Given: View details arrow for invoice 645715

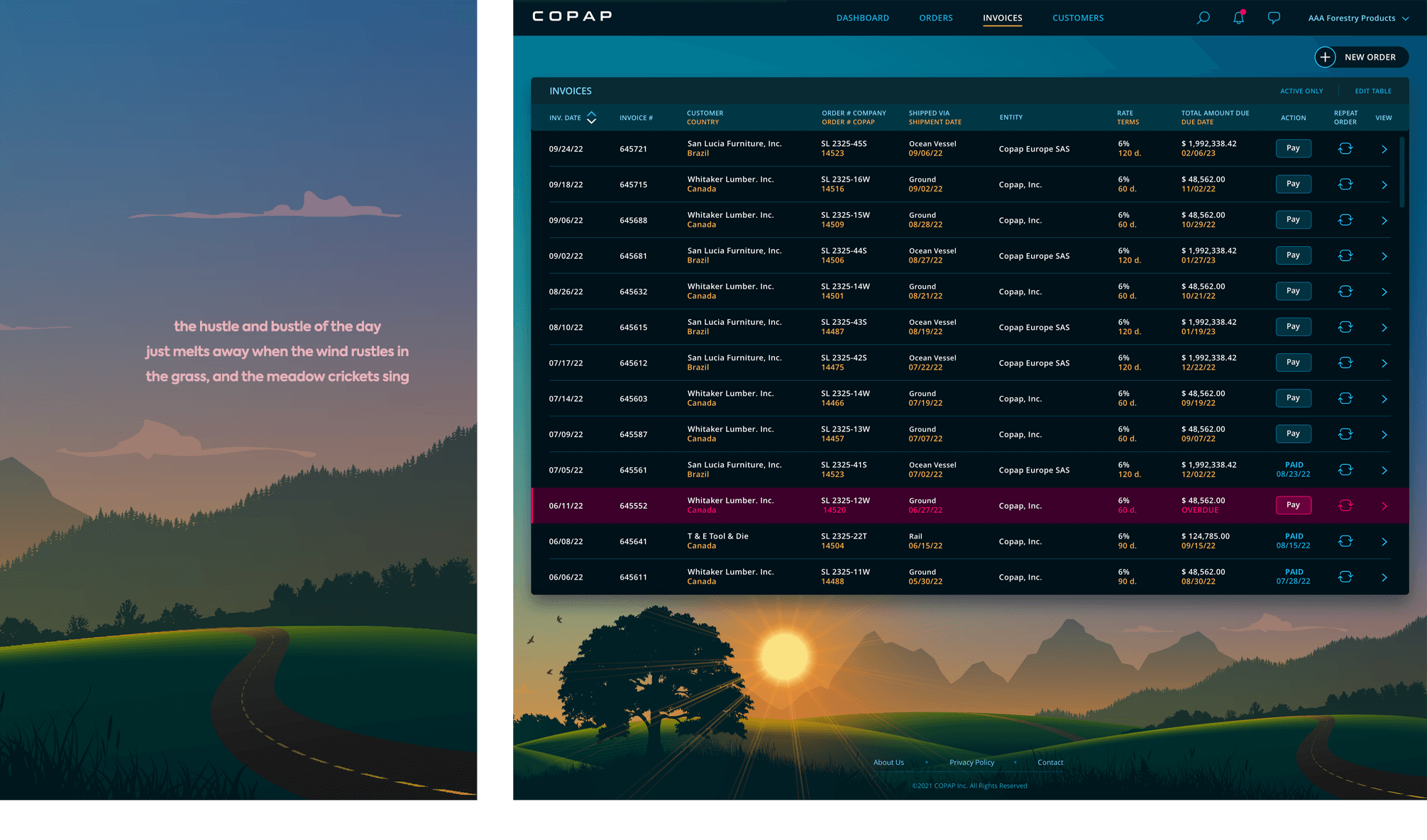Looking at the screenshot, I should point(1384,184).
